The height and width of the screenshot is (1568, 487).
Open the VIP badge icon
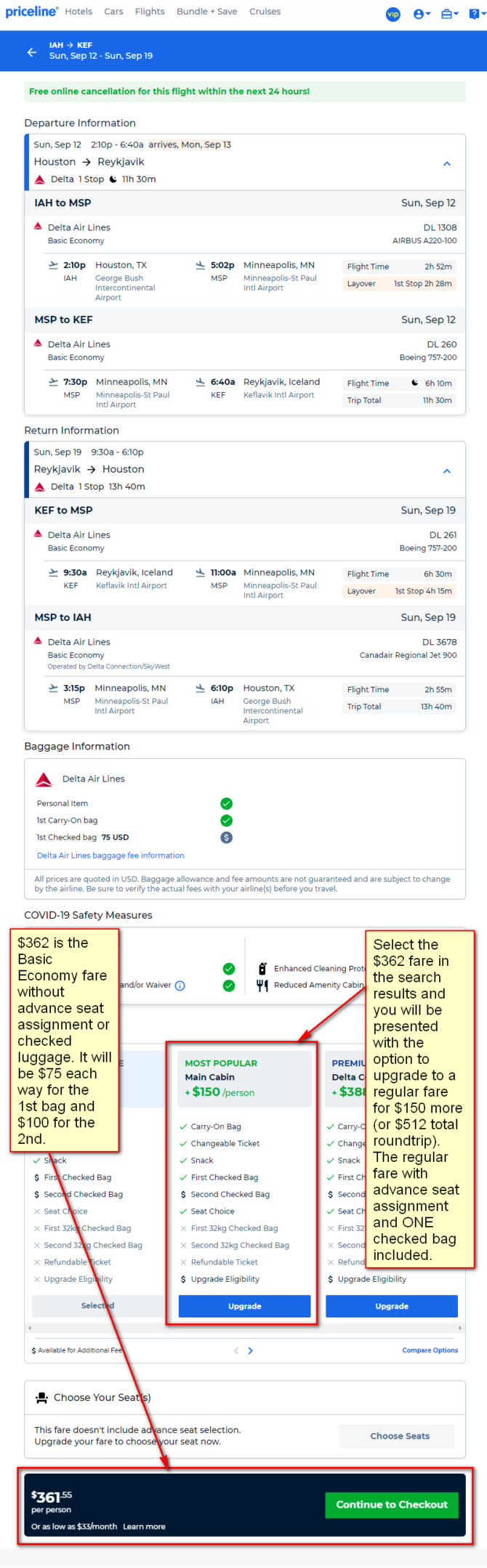[x=393, y=14]
